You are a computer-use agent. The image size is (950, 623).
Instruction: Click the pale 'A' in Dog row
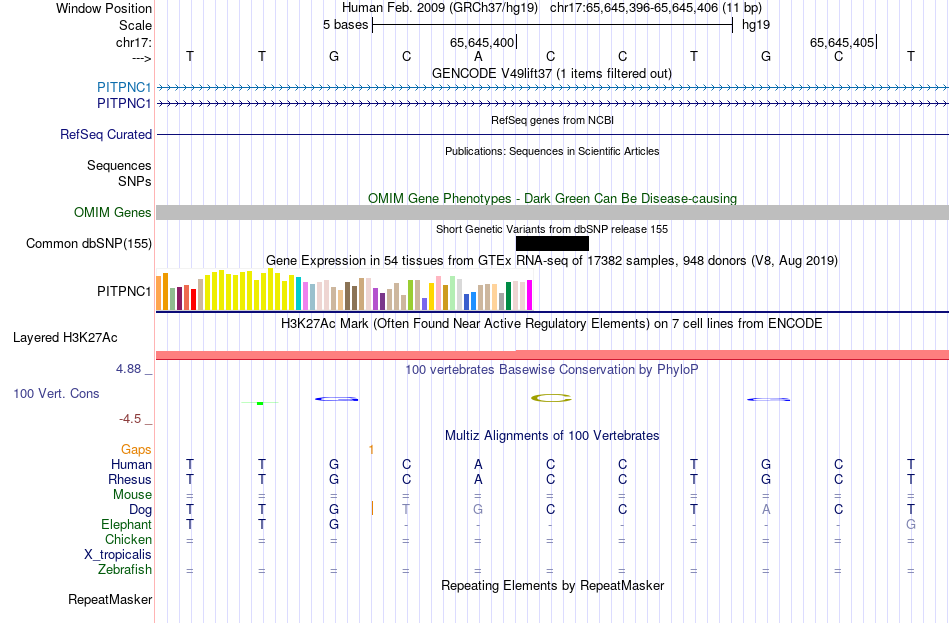coord(766,510)
